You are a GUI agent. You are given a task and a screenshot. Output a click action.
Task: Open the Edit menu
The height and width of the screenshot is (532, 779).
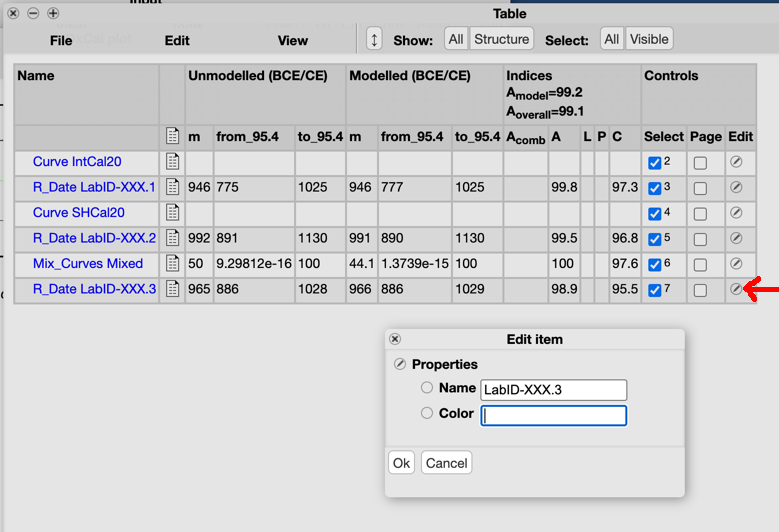[x=177, y=41]
